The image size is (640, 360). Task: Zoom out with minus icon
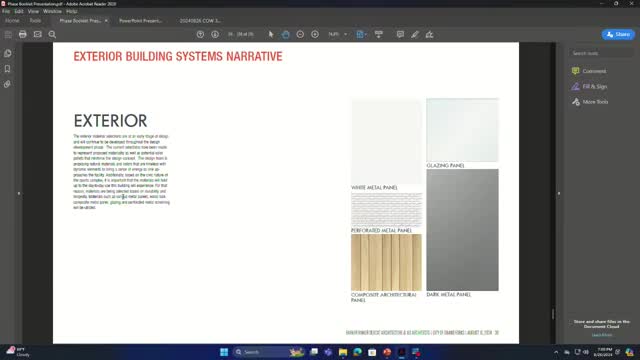[300, 34]
